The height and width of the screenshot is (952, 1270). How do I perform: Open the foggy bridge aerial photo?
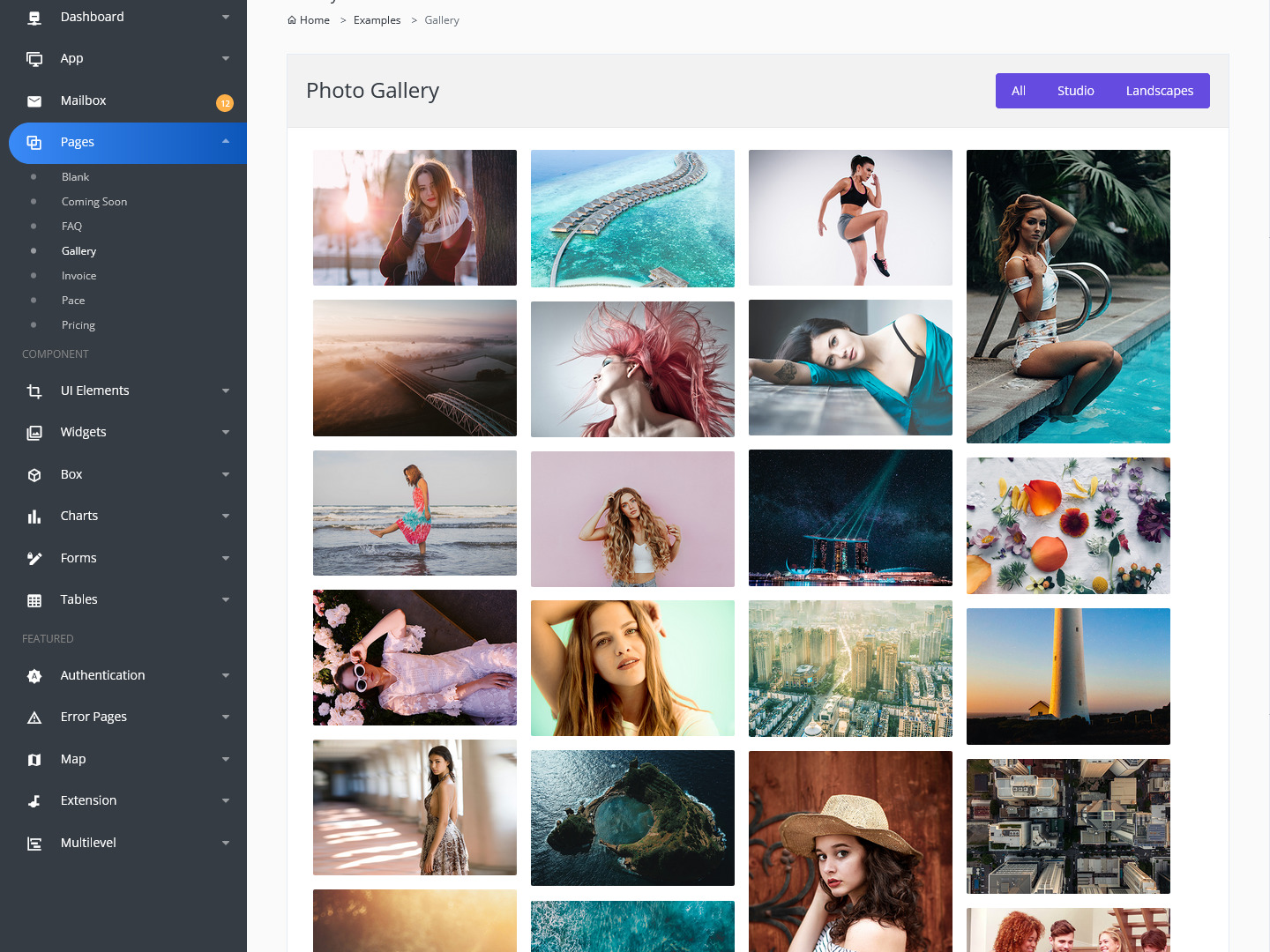[415, 368]
